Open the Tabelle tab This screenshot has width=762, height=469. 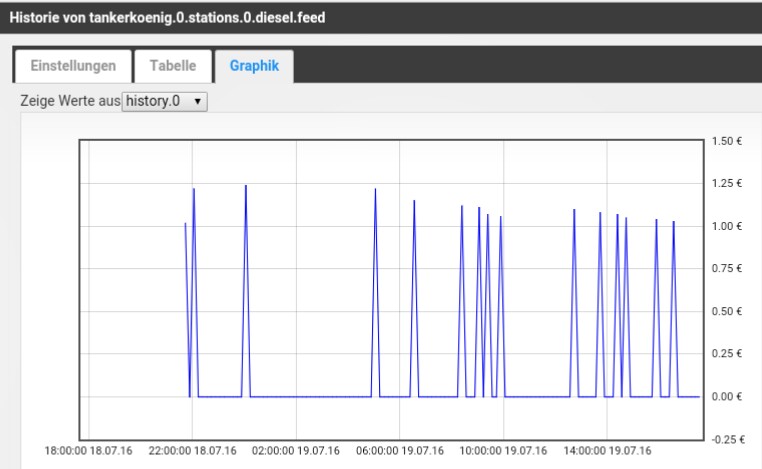click(x=172, y=67)
